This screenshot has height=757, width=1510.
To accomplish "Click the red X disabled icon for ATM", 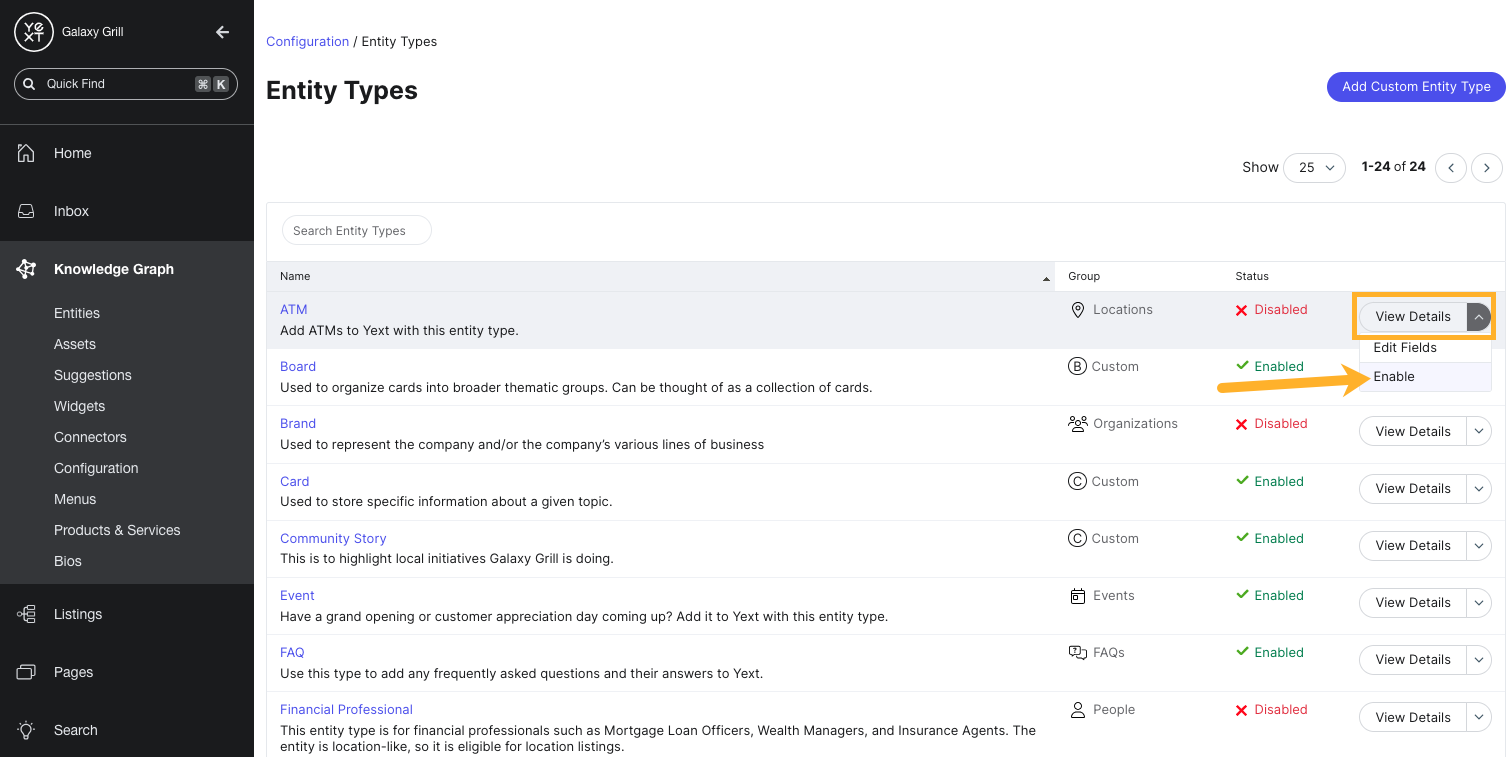I will (x=1242, y=310).
